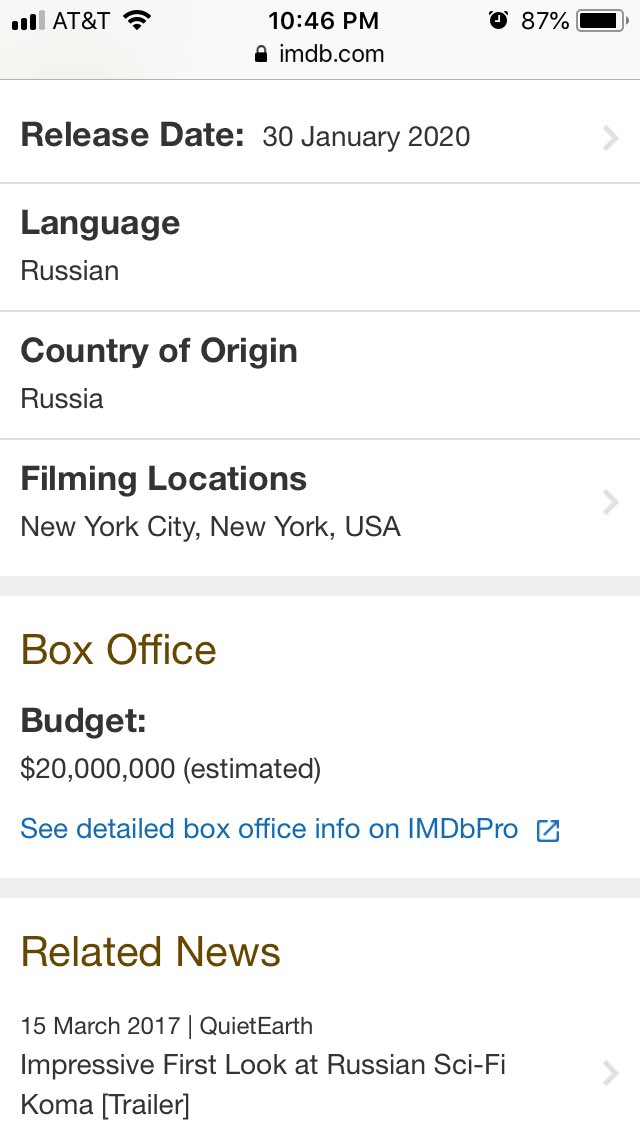This screenshot has width=640, height=1136.
Task: Tap the alarm clock status icon
Action: pyautogui.click(x=498, y=20)
